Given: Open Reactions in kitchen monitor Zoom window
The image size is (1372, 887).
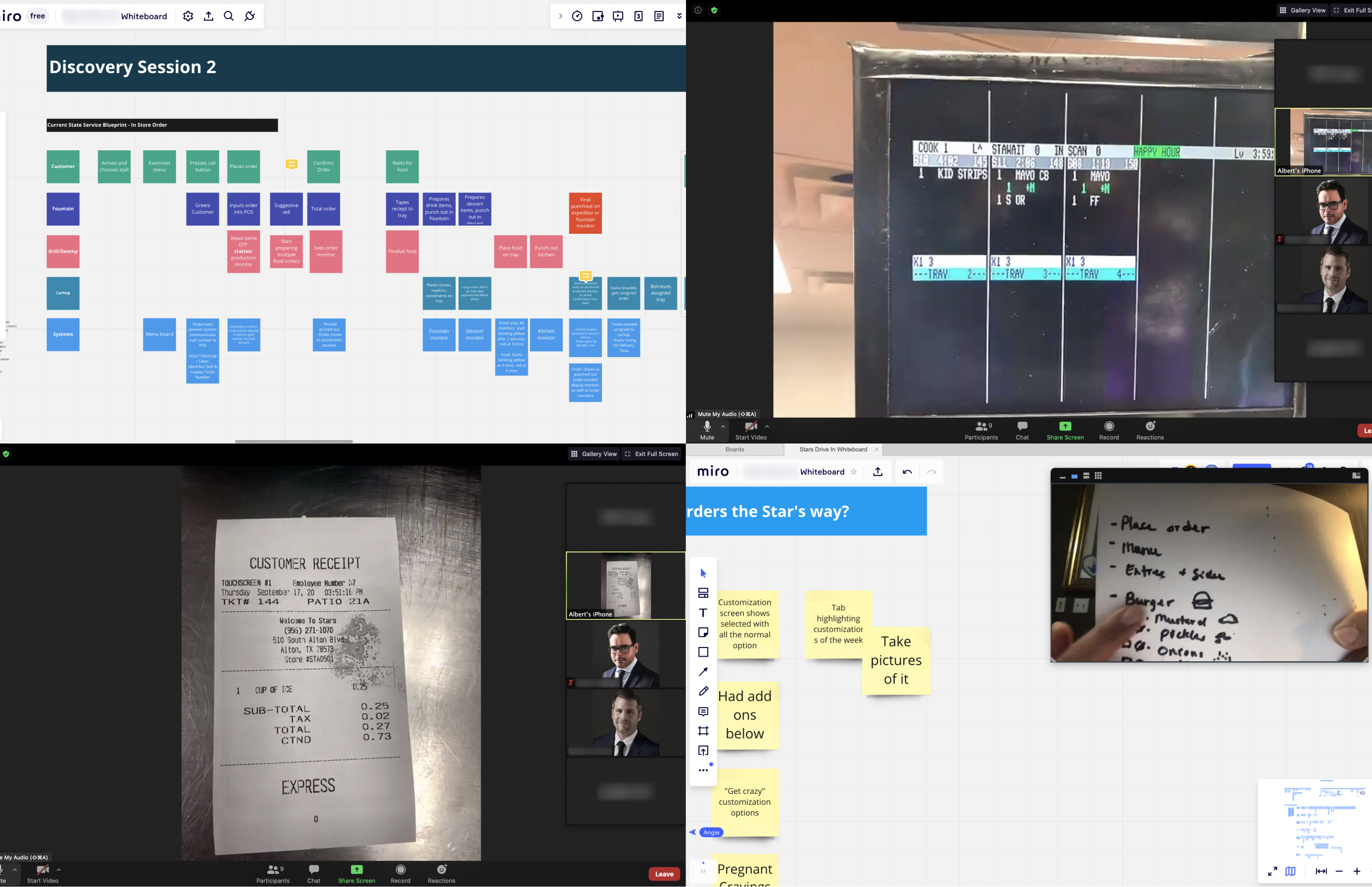Looking at the screenshot, I should pos(1150,430).
